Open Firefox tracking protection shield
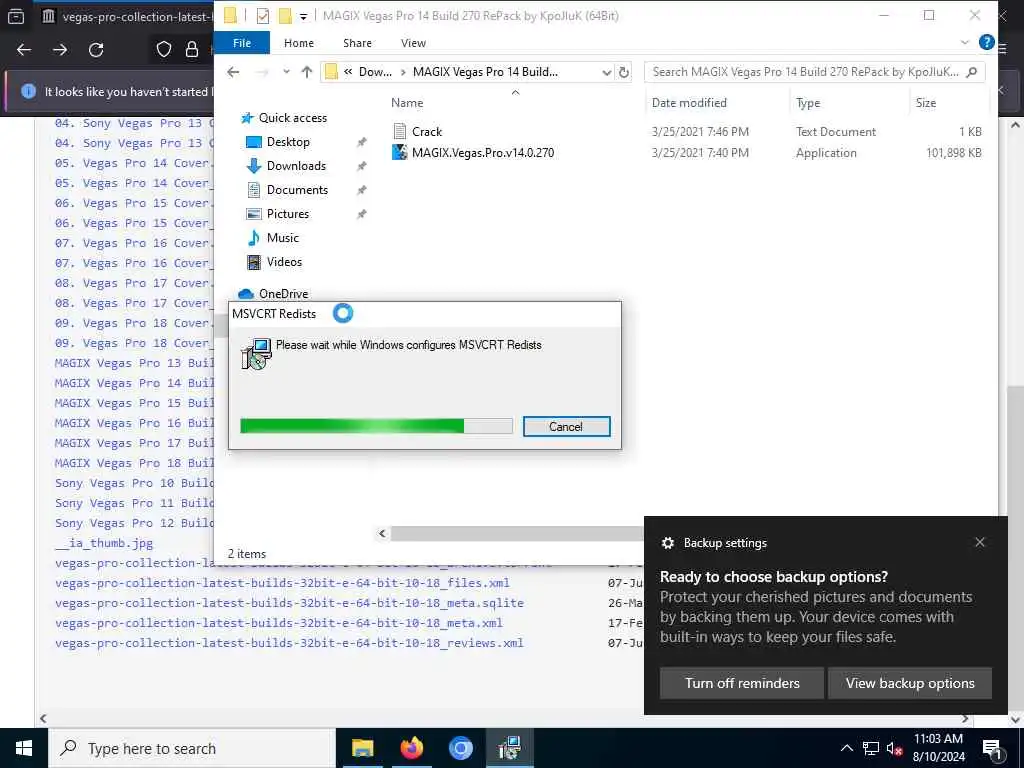The width and height of the screenshot is (1024, 768). (x=164, y=50)
